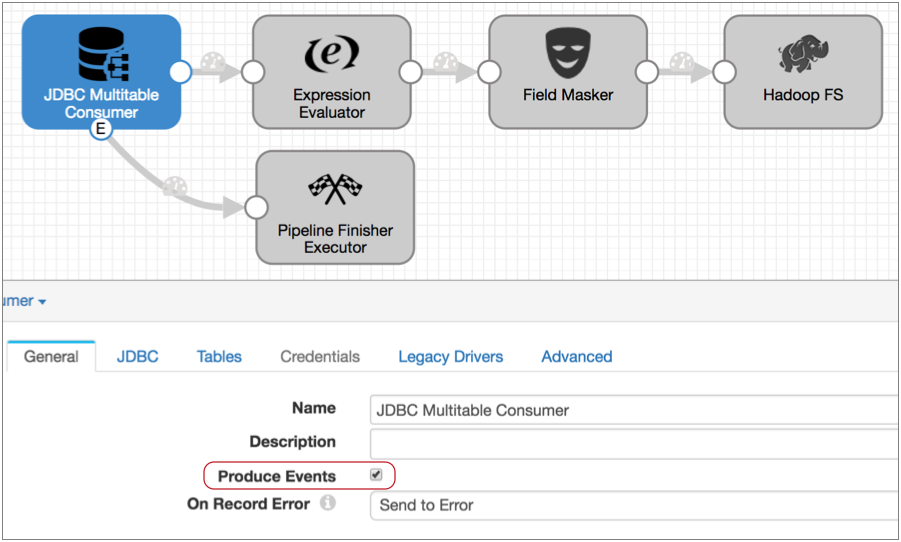Click the On Record Error info icon
This screenshot has width=901, height=542.
327,504
